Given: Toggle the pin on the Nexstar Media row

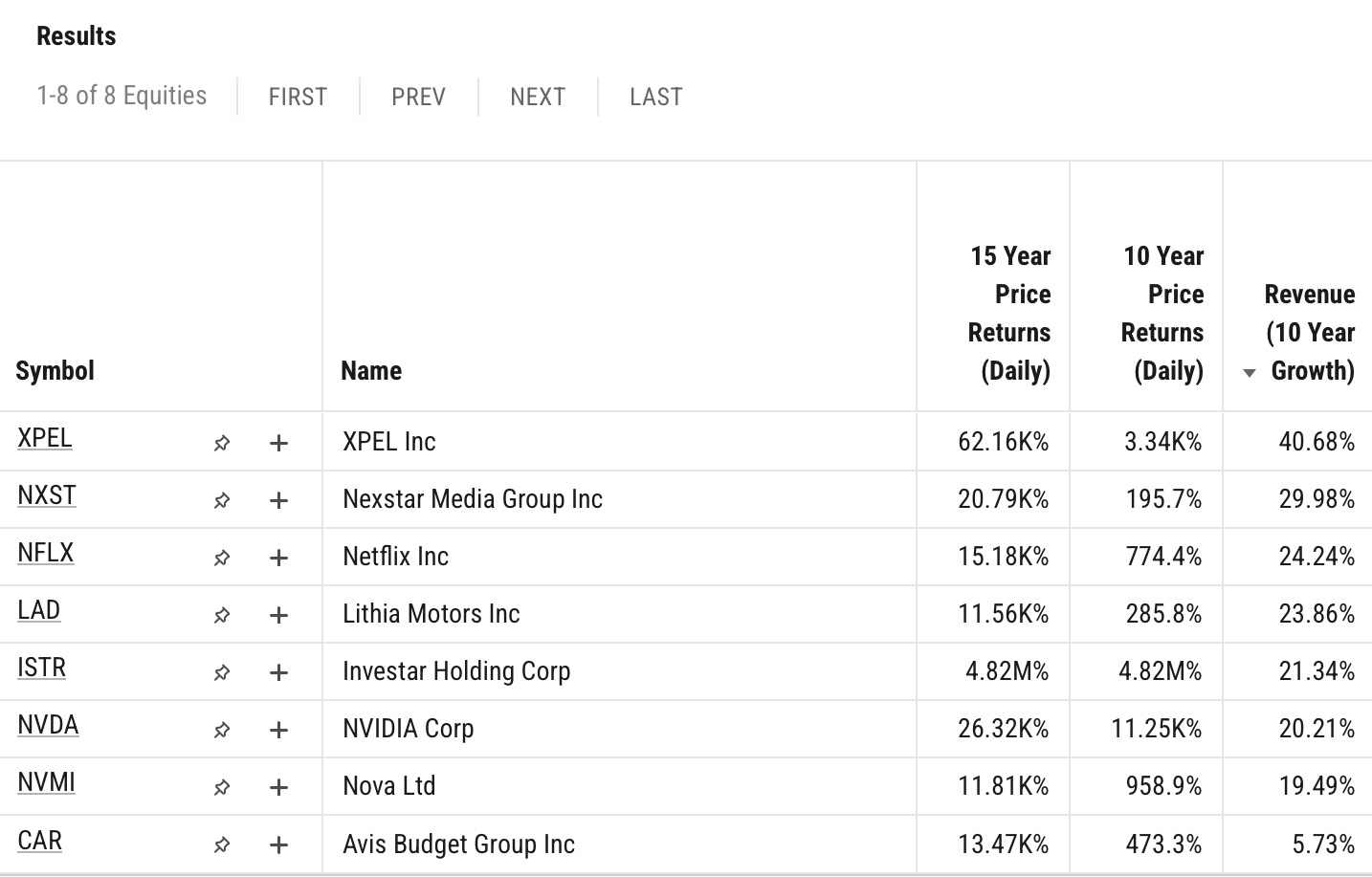Looking at the screenshot, I should 222,500.
